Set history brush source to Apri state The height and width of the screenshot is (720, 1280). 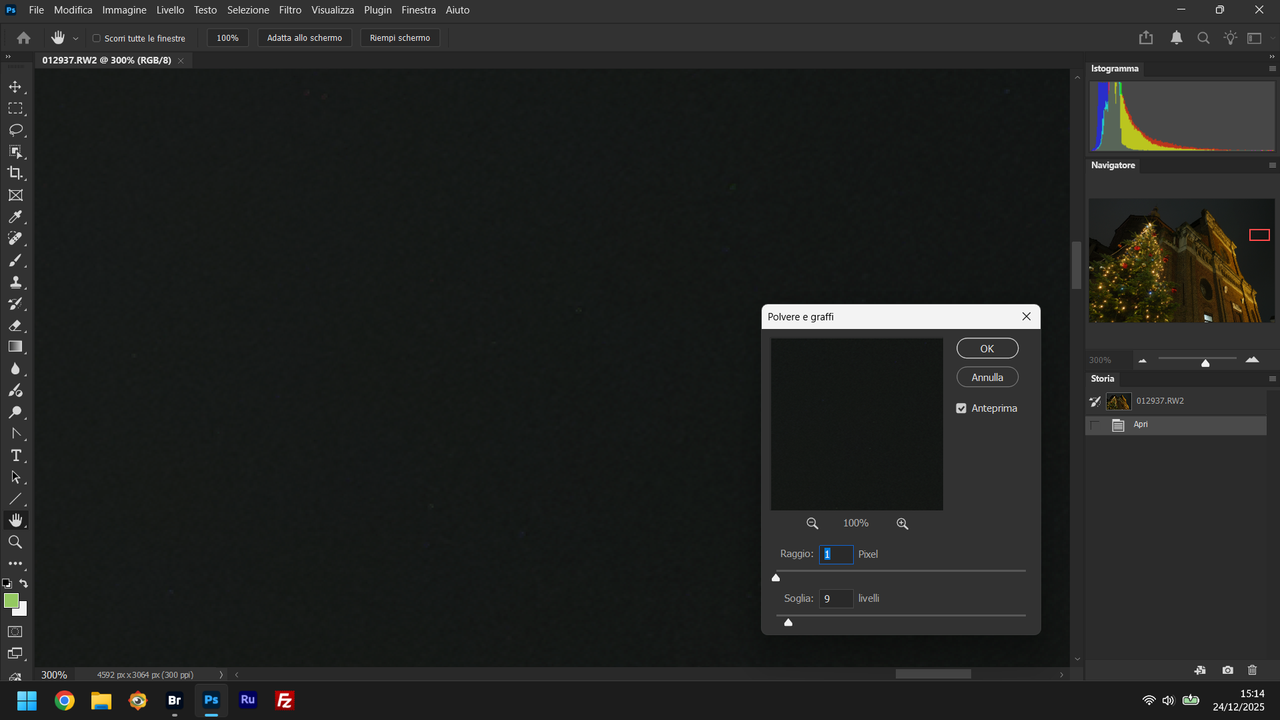(x=1095, y=425)
